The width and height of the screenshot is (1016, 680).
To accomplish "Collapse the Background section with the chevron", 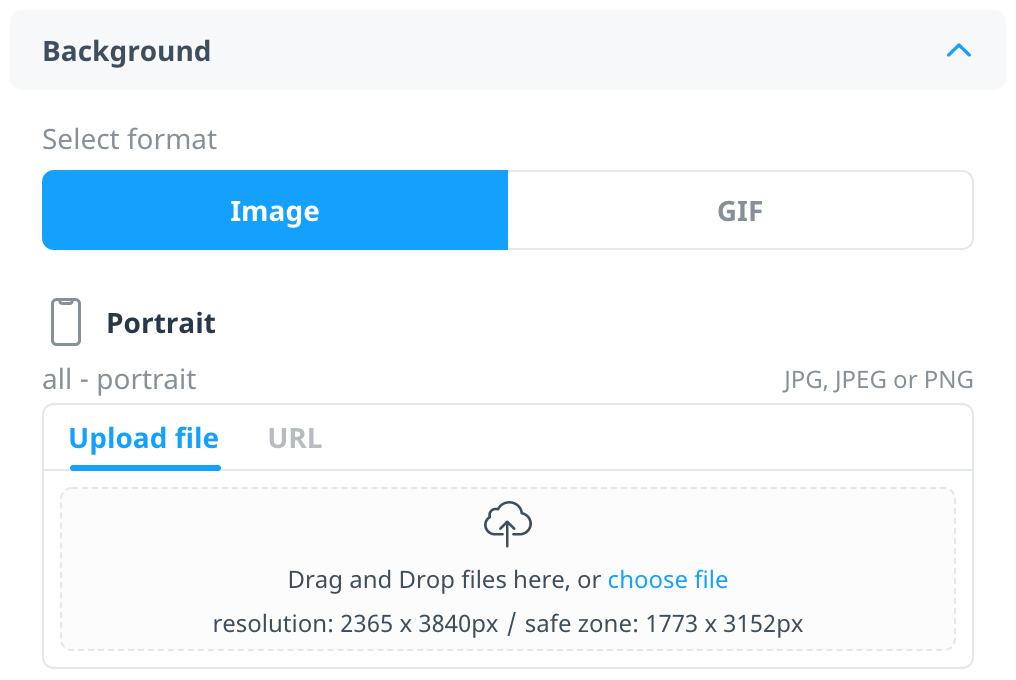I will click(x=958, y=51).
